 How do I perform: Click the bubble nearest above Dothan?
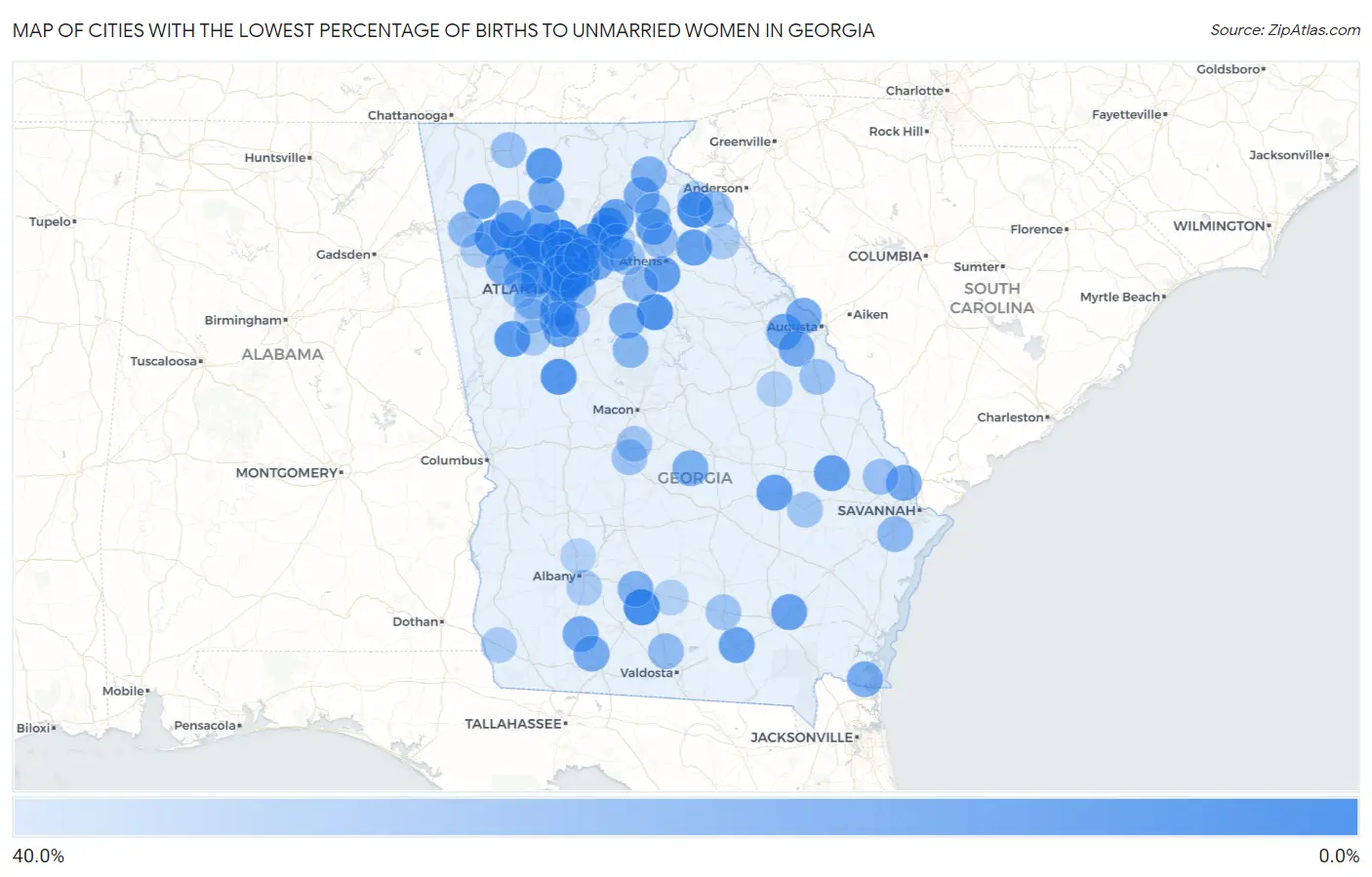pyautogui.click(x=499, y=645)
